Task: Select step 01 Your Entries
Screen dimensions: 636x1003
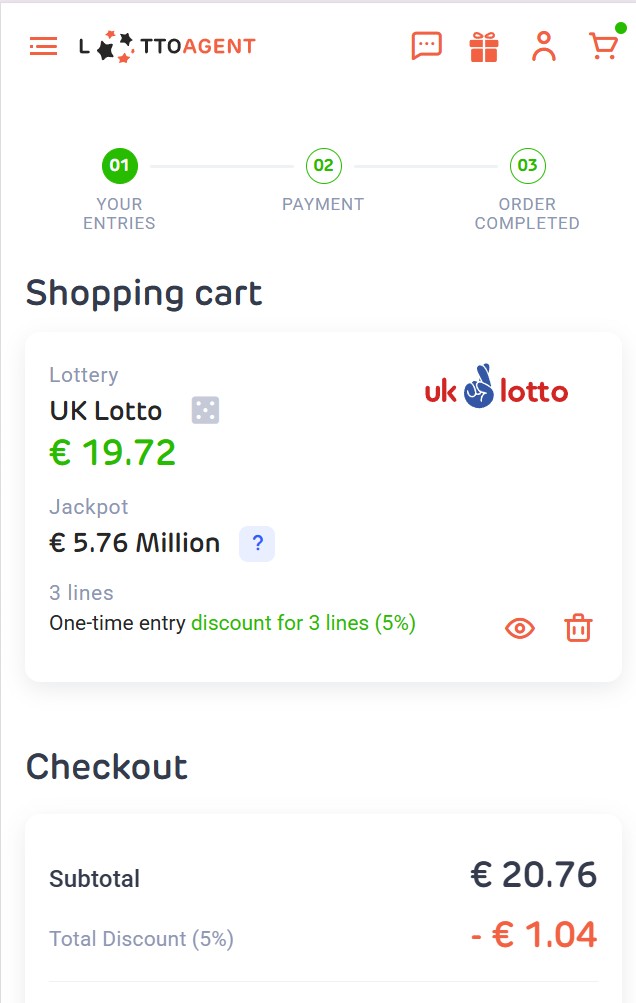Action: click(119, 166)
